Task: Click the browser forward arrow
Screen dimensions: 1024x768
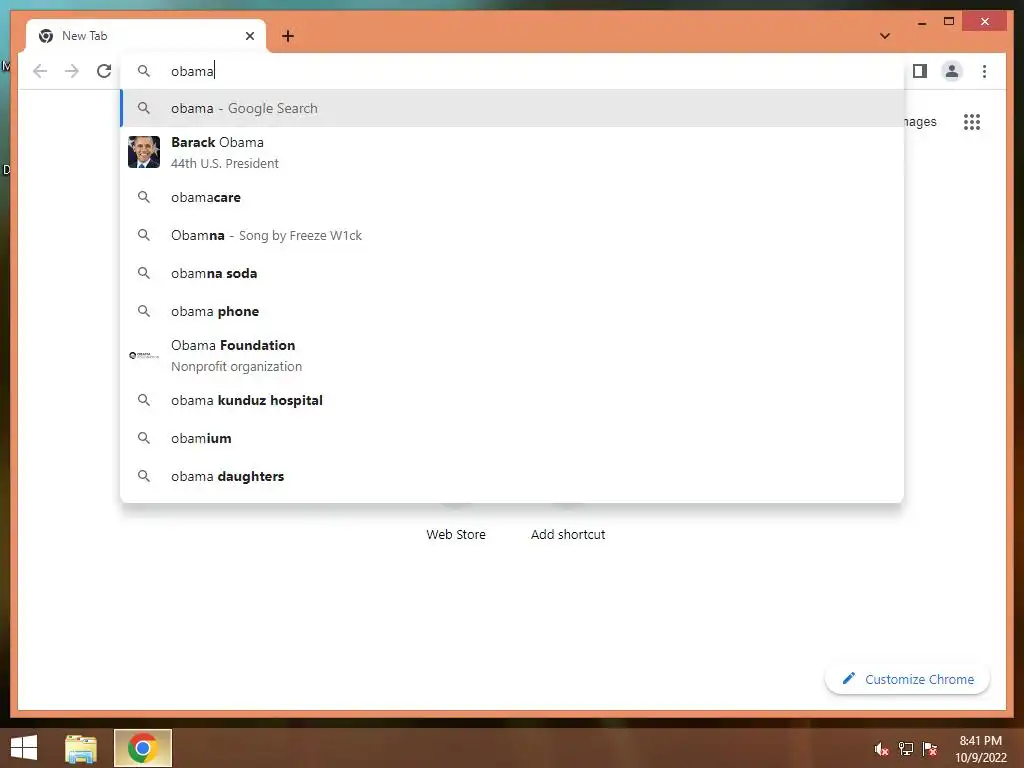Action: click(x=72, y=71)
